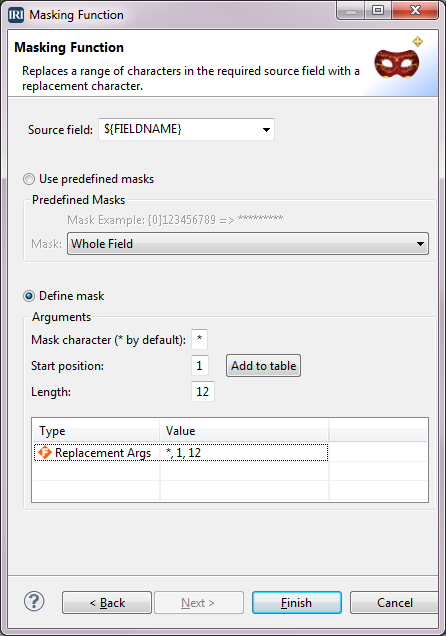
Task: Click the IRI application logo icon
Action: click(16, 15)
